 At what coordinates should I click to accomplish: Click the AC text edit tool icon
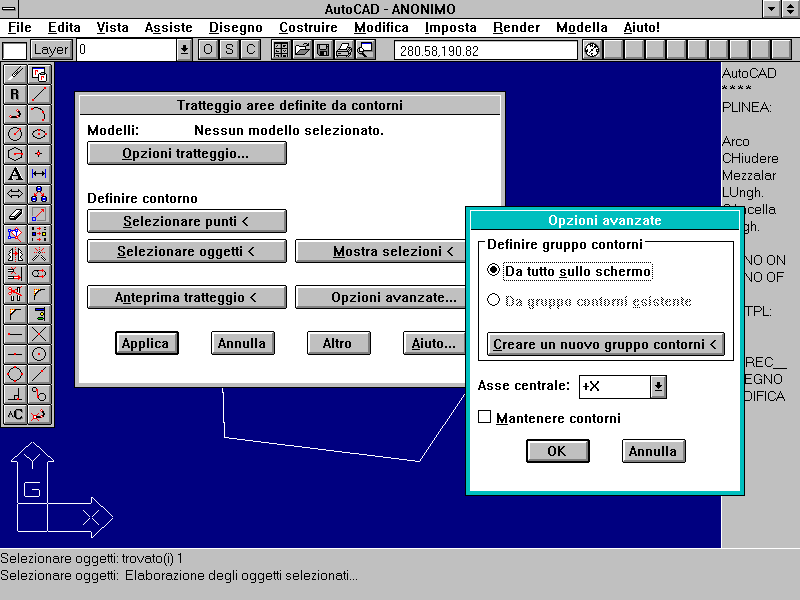click(x=15, y=414)
